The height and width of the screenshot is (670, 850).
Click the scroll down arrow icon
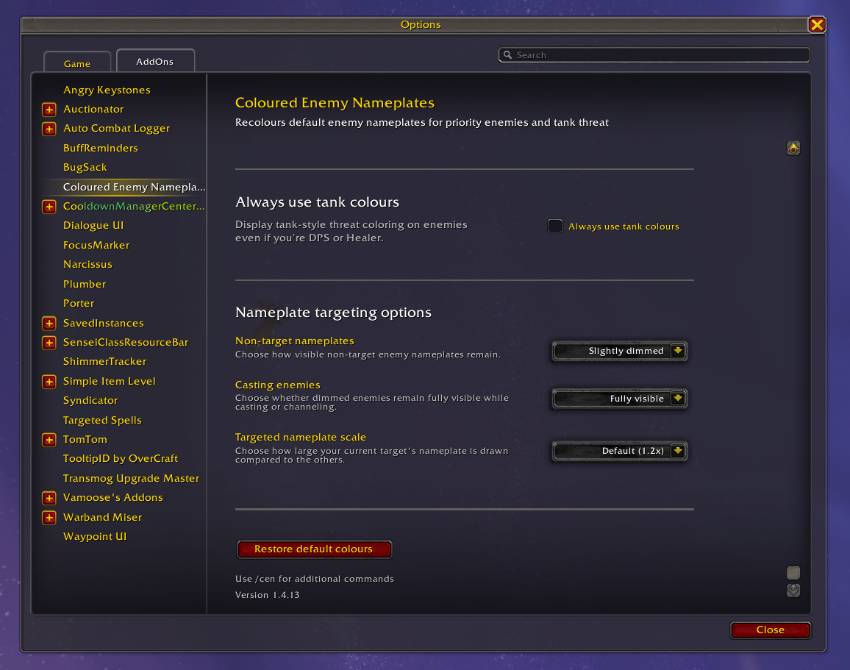(793, 590)
